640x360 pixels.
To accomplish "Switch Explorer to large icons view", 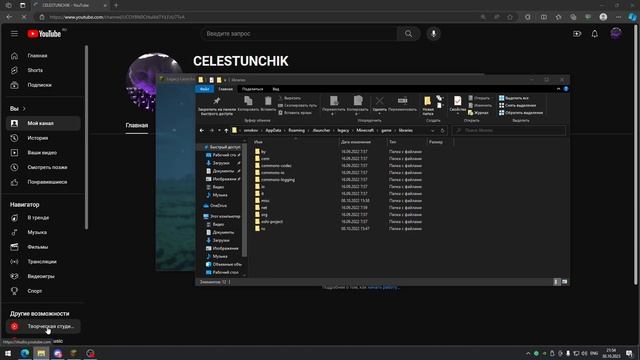I will coord(565,282).
